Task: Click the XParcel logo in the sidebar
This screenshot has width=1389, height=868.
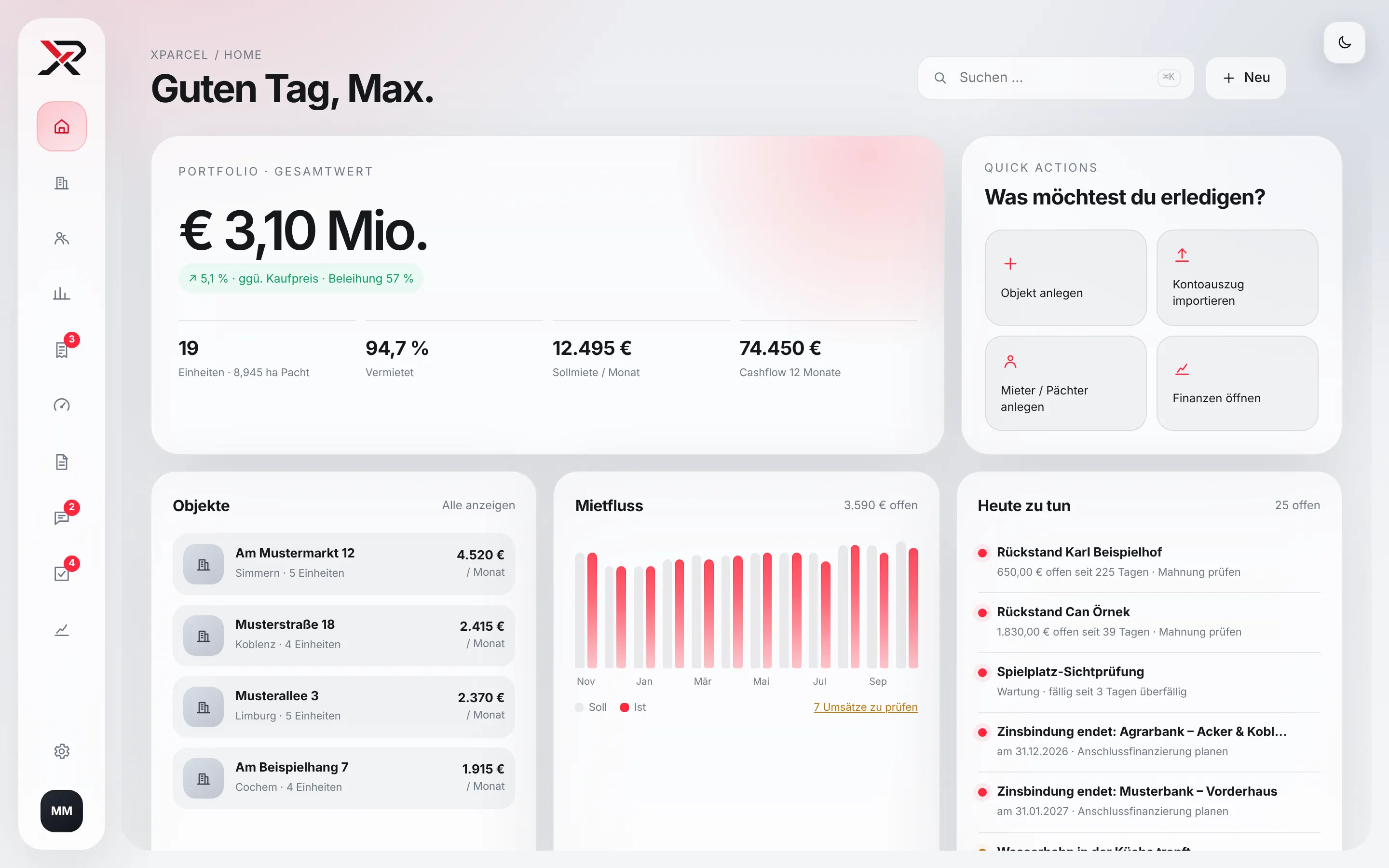Action: (x=61, y=57)
